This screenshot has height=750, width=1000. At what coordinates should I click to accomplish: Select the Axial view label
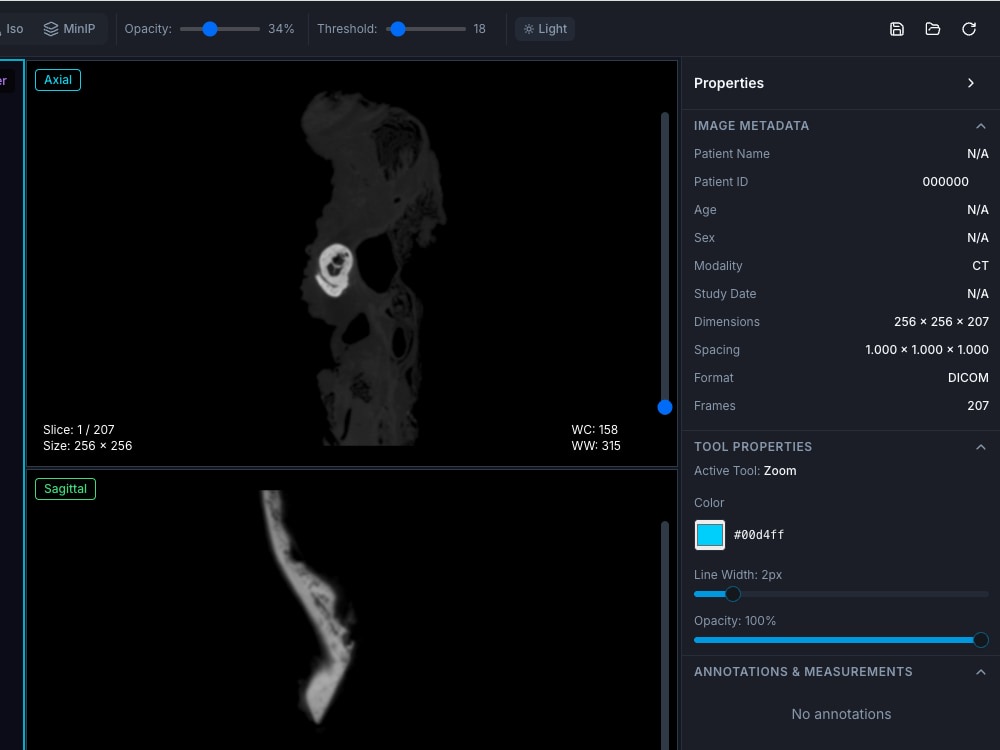point(58,80)
